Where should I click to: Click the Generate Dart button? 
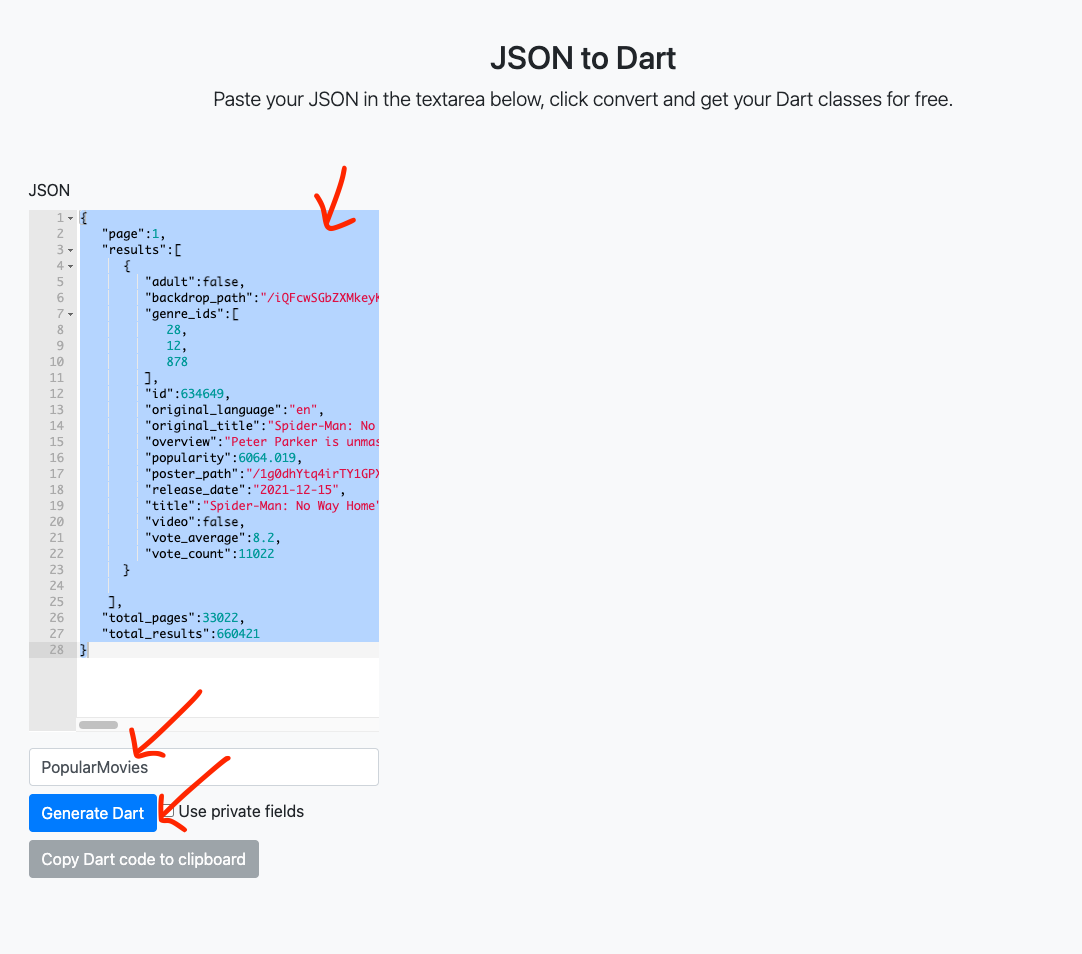click(92, 813)
